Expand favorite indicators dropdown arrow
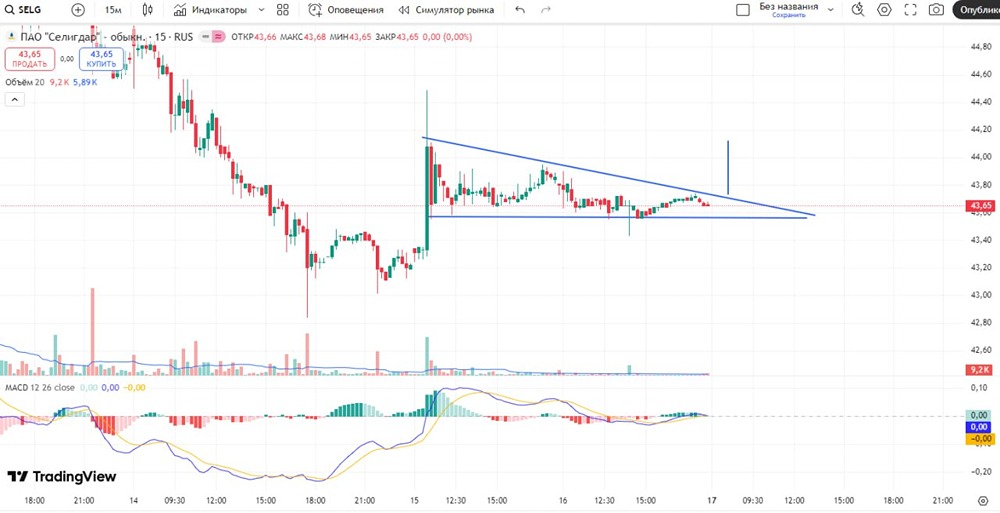1000x513 pixels. coord(261,10)
